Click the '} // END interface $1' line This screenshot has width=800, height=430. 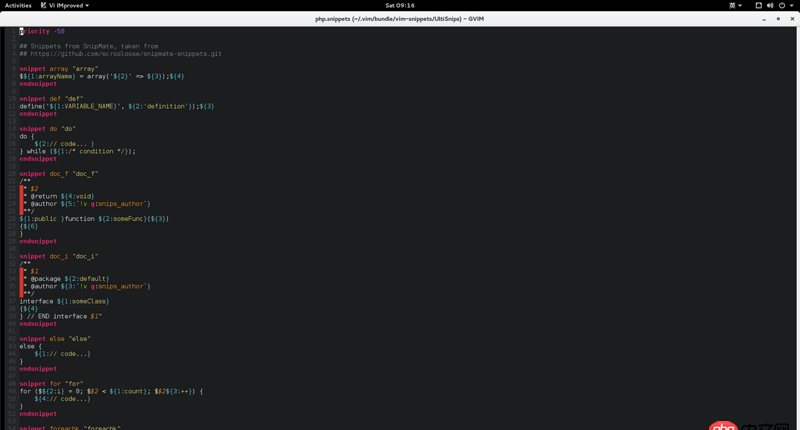click(x=61, y=316)
